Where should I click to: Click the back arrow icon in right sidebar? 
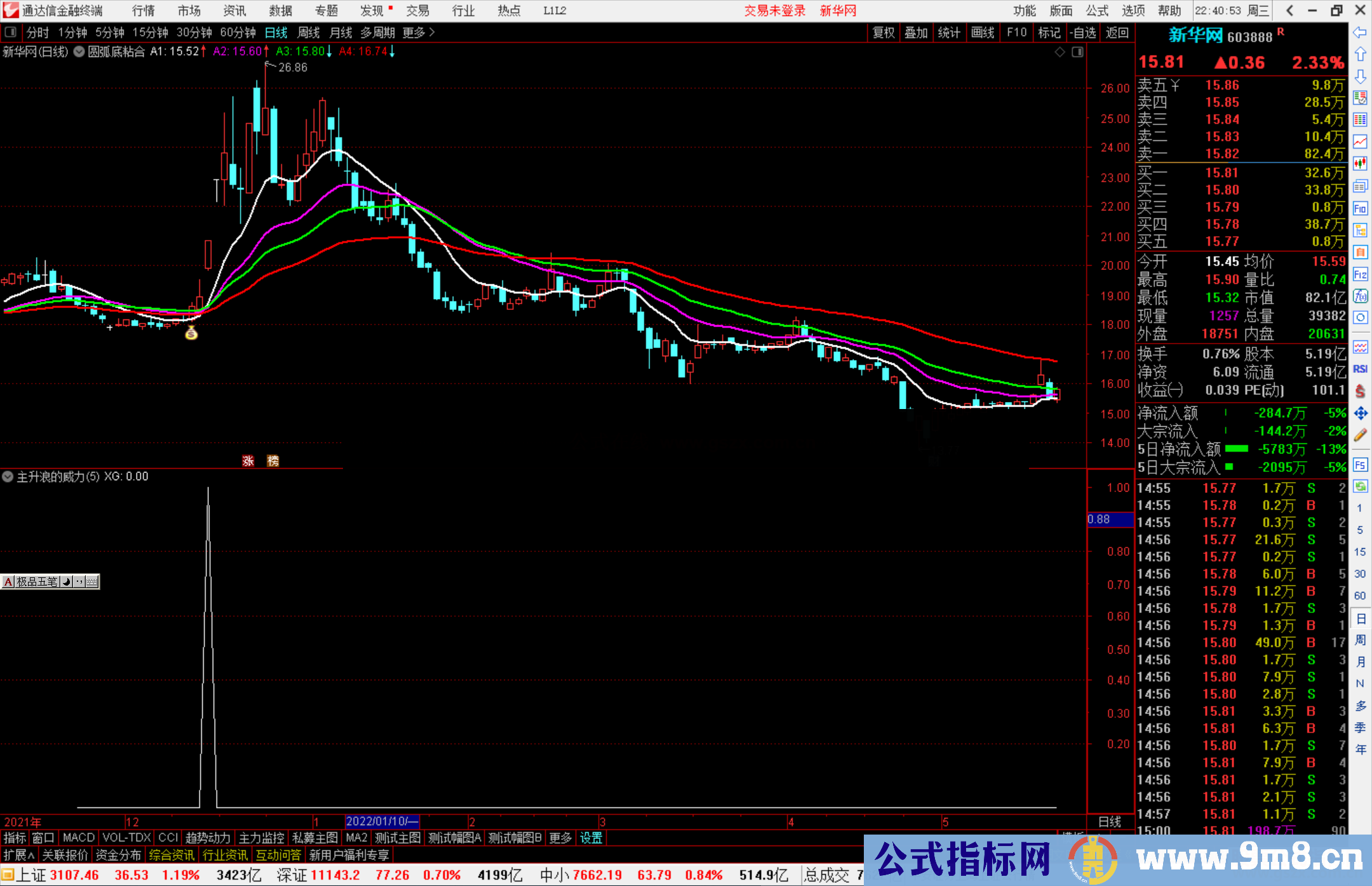tap(1360, 32)
